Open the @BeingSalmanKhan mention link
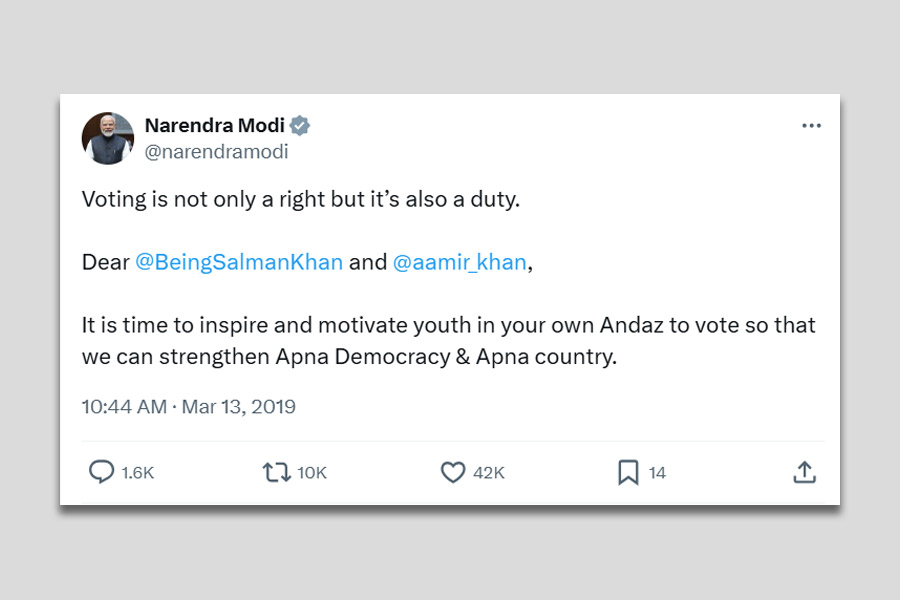Viewport: 900px width, 600px height. pyautogui.click(x=239, y=262)
